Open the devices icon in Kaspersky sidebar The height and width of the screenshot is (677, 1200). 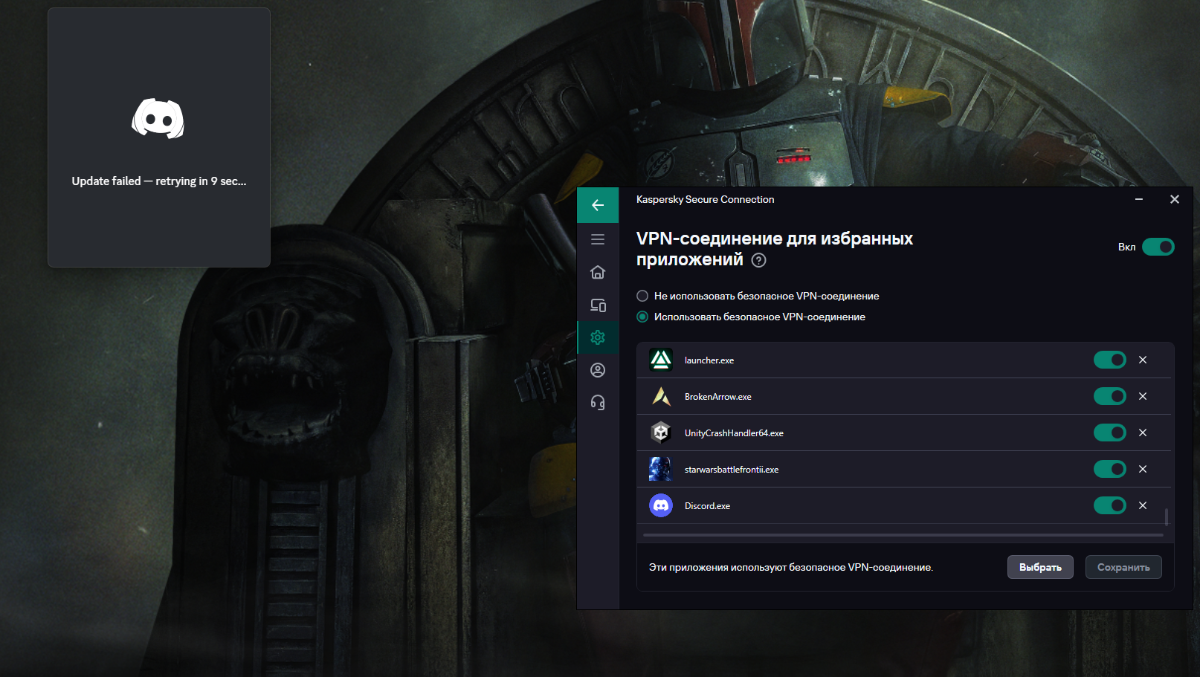tap(598, 305)
